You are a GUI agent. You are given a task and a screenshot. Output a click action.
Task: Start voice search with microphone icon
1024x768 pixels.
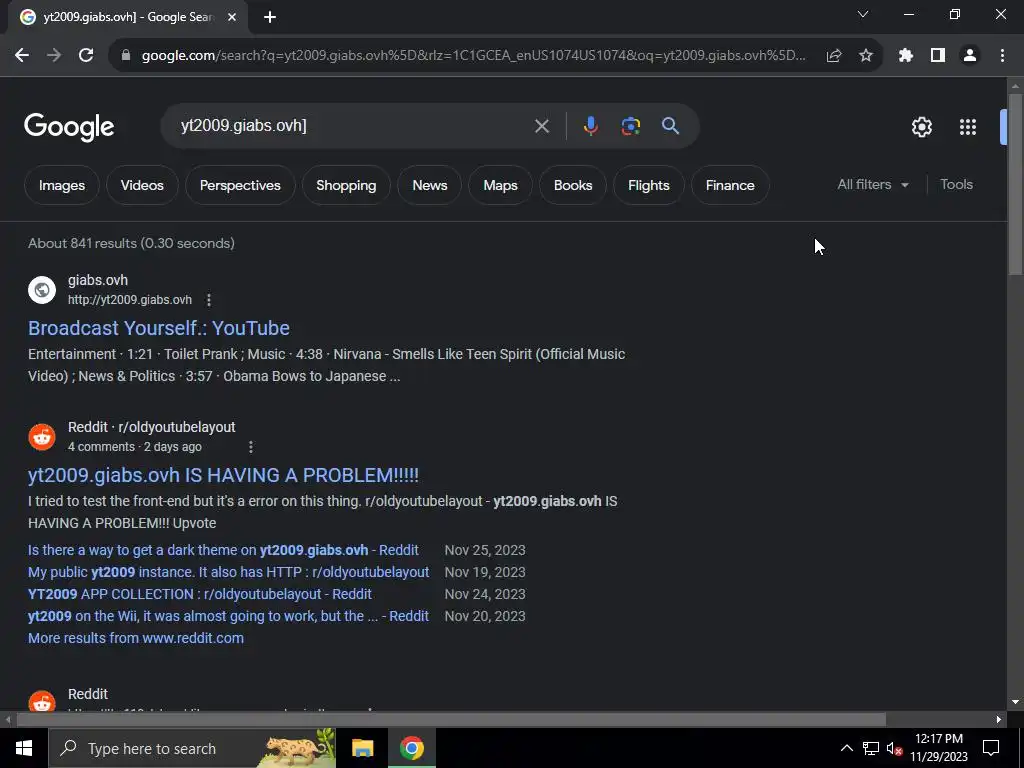[590, 126]
